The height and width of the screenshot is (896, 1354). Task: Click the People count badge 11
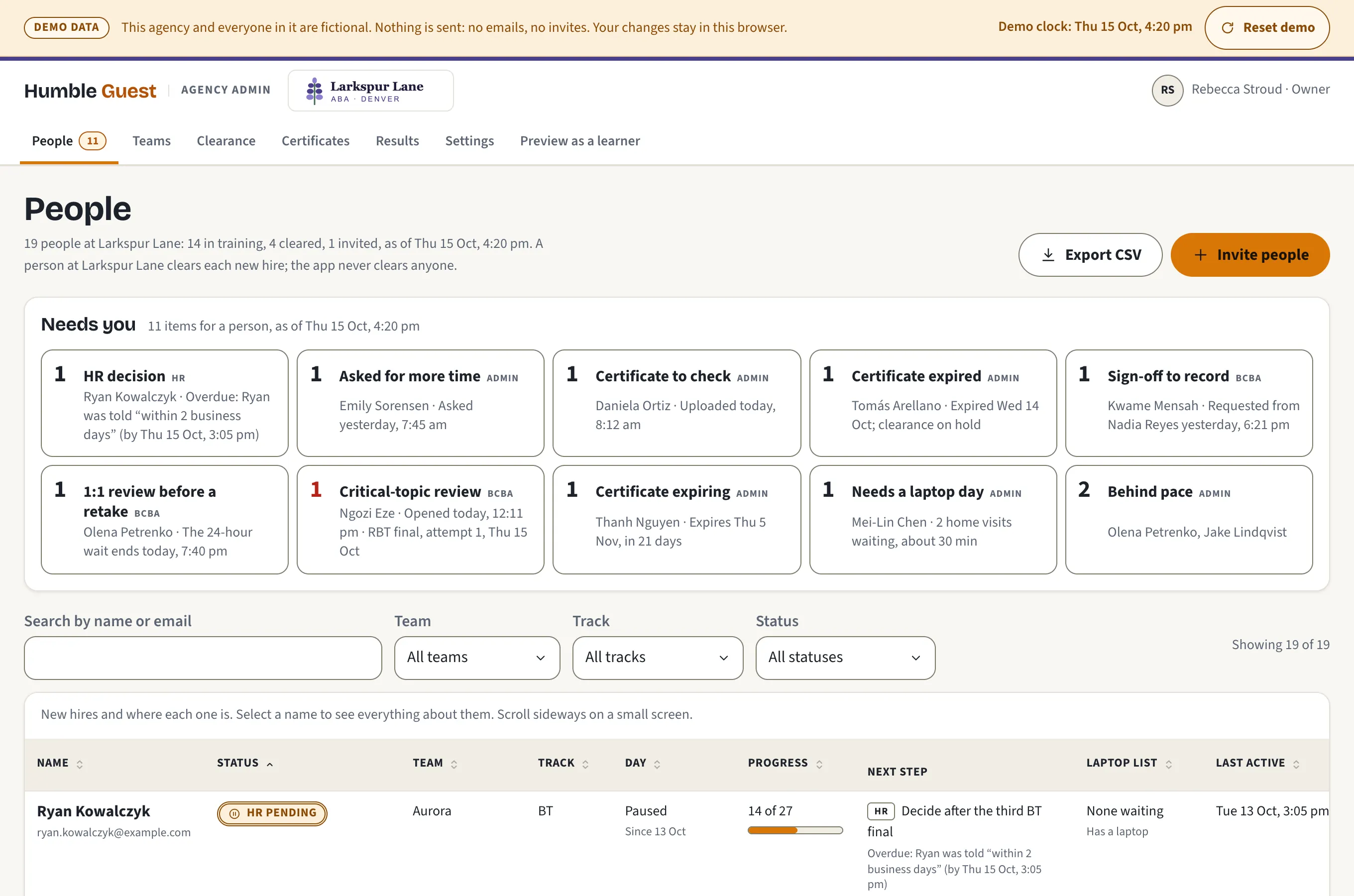[x=93, y=140]
